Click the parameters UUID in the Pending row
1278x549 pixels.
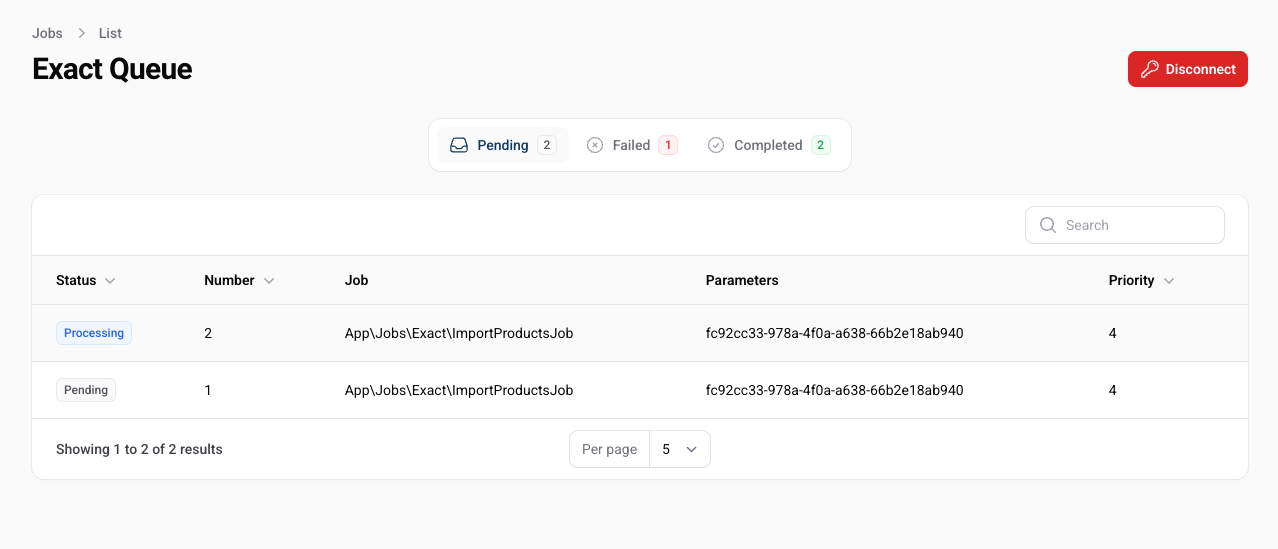(834, 390)
